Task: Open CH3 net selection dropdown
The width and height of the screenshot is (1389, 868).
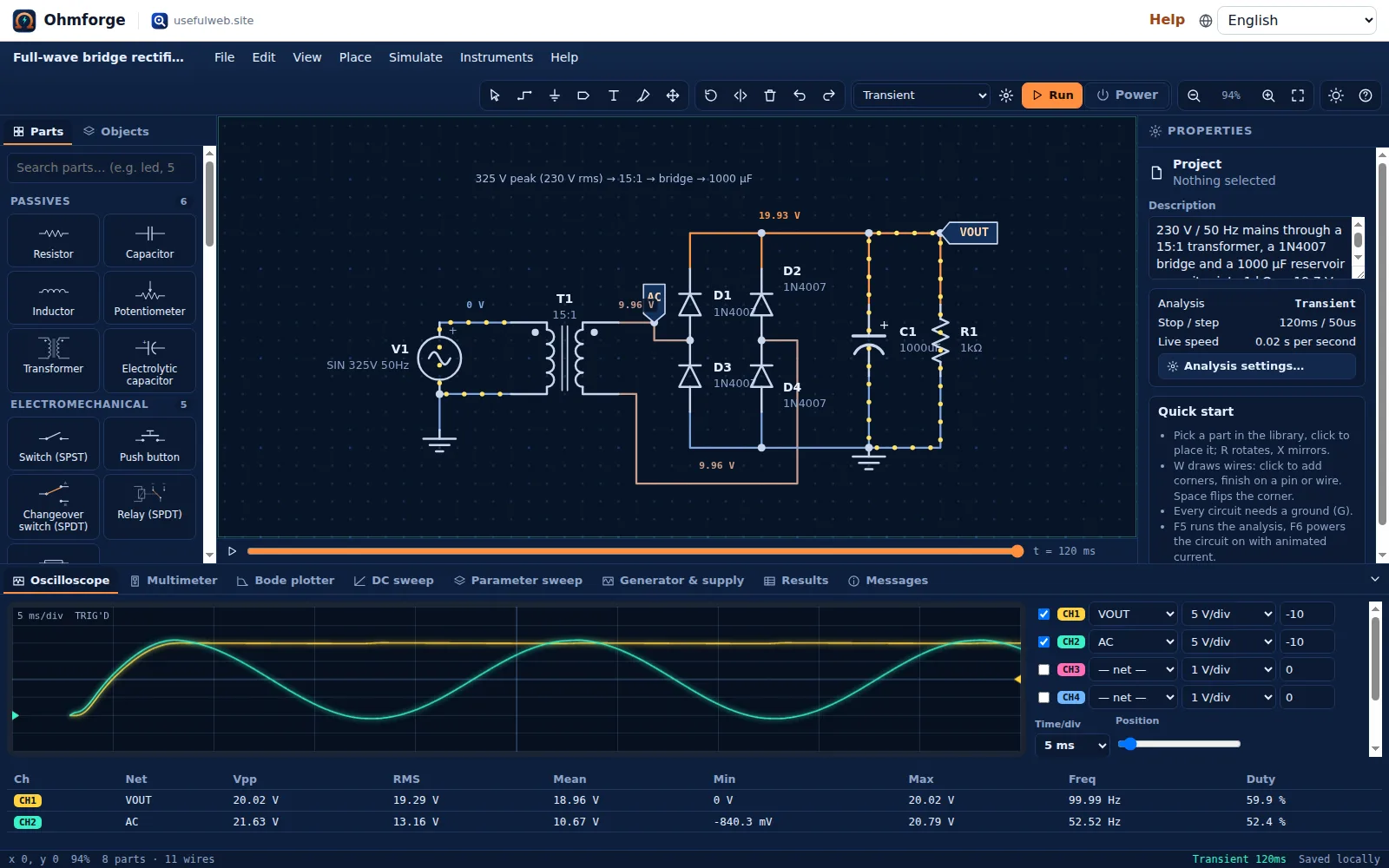Action: (1134, 669)
